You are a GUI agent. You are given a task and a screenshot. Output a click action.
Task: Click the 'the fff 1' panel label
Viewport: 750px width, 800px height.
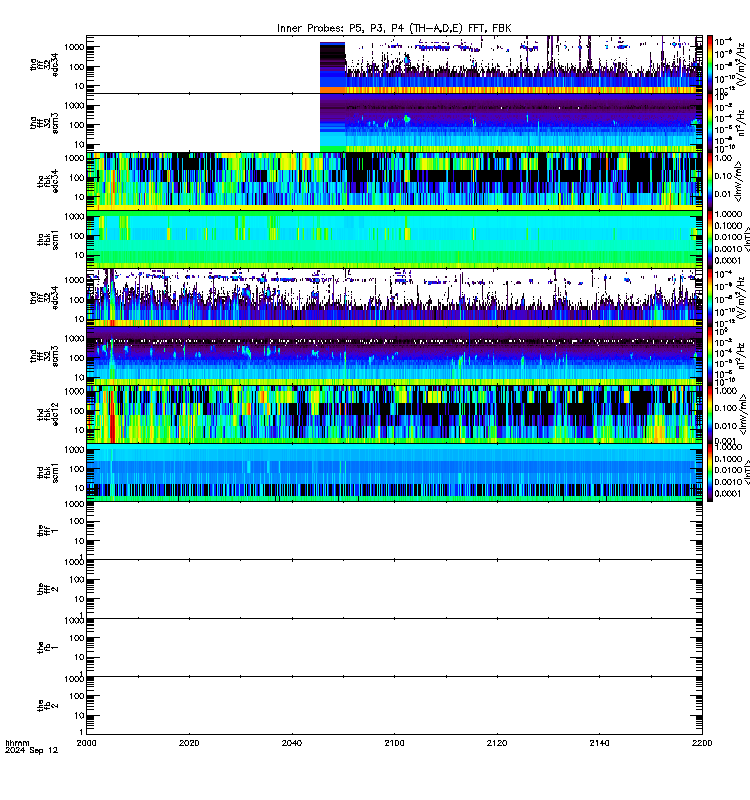click(48, 531)
